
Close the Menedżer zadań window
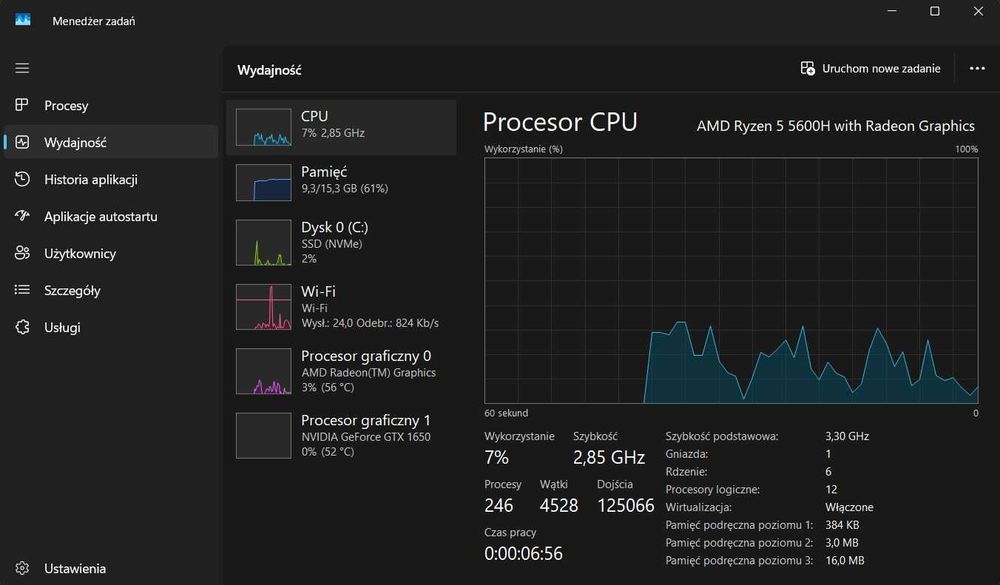[x=978, y=11]
